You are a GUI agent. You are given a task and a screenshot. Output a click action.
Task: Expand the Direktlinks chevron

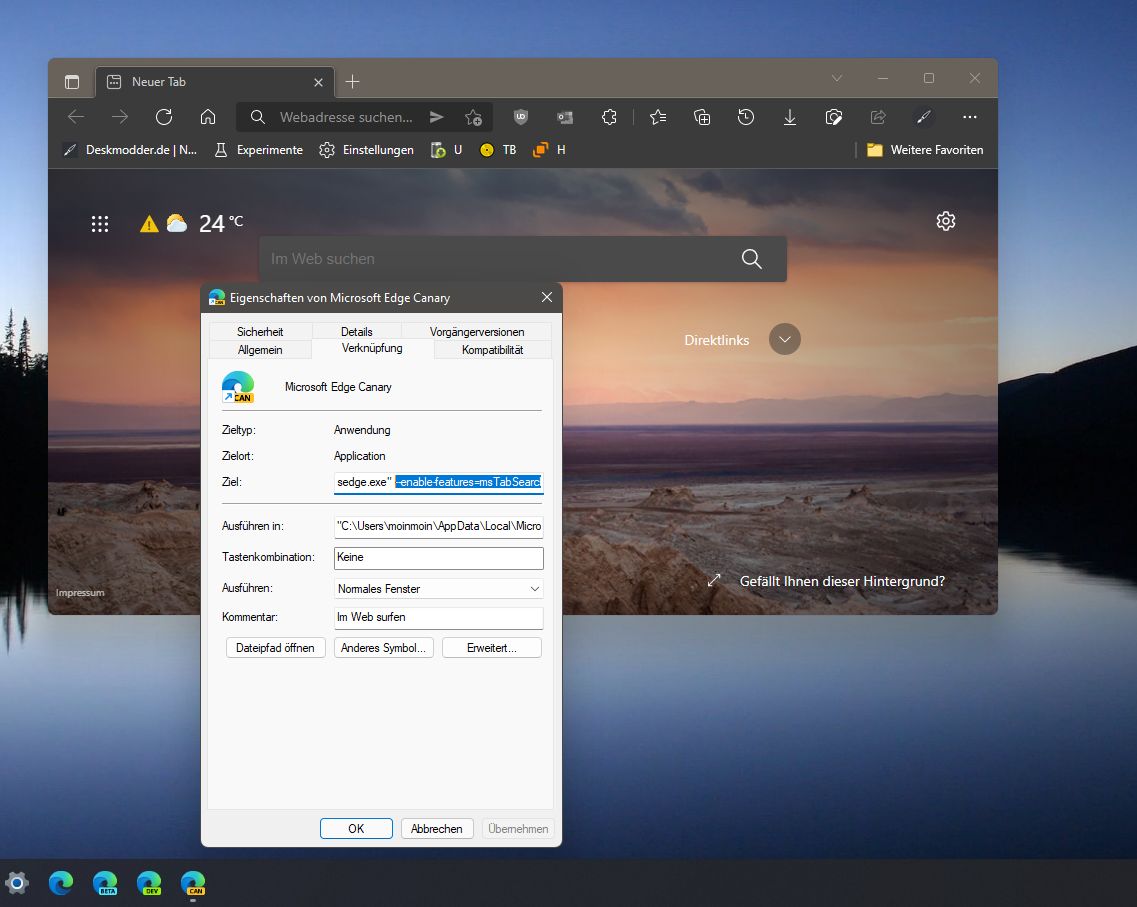tap(785, 339)
